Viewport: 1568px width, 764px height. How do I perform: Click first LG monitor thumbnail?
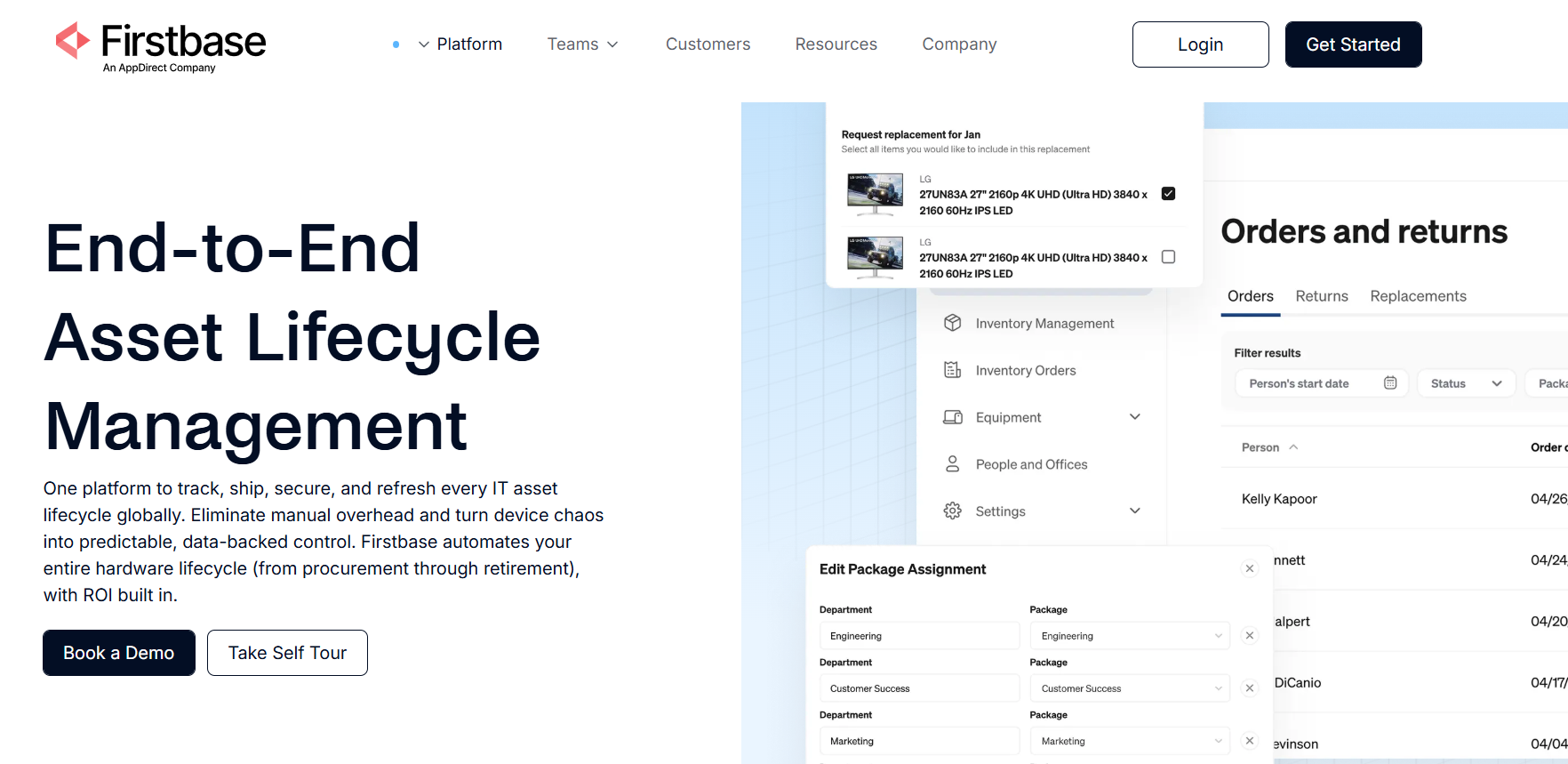click(x=875, y=195)
